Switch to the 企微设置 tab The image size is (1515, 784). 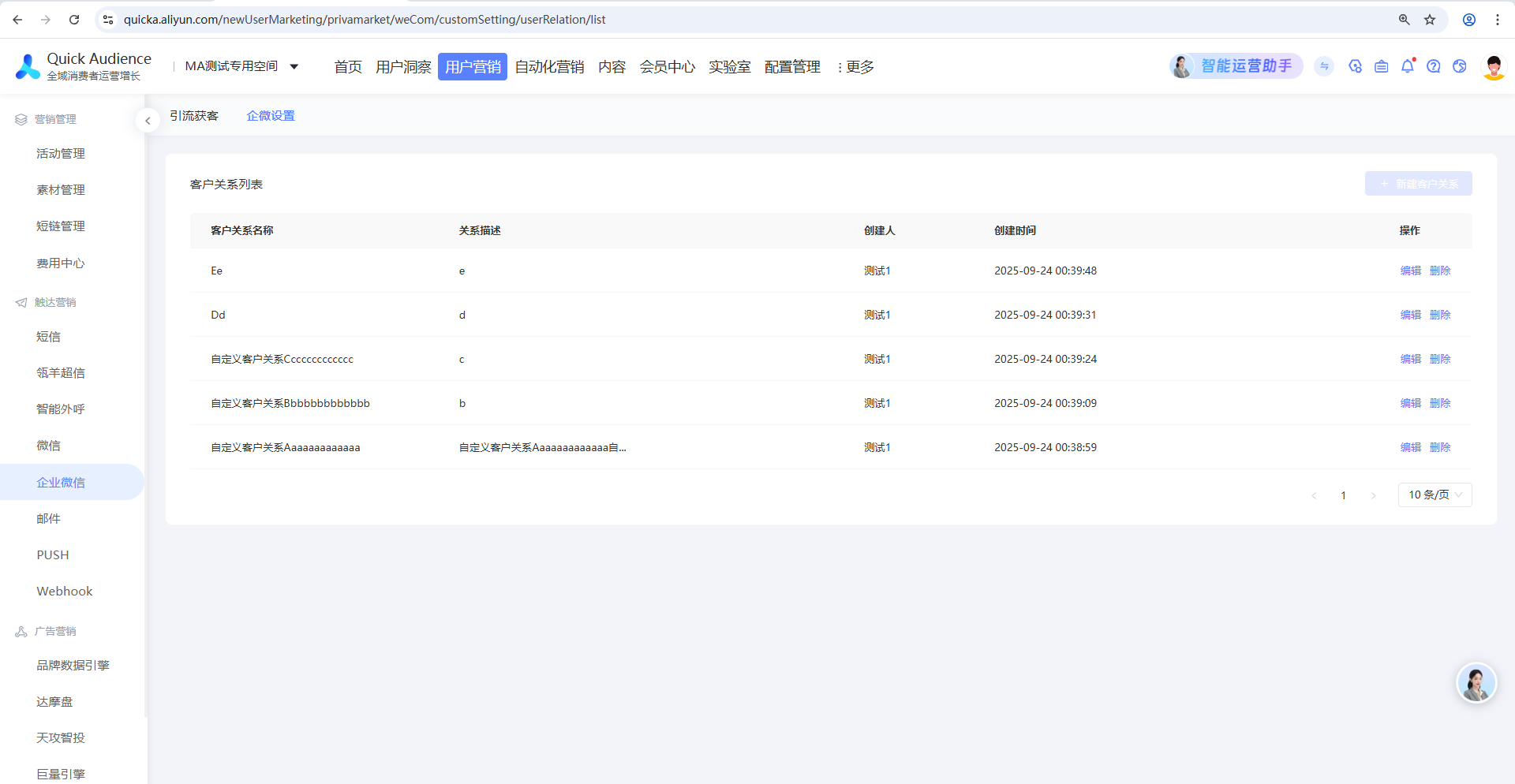(x=271, y=116)
